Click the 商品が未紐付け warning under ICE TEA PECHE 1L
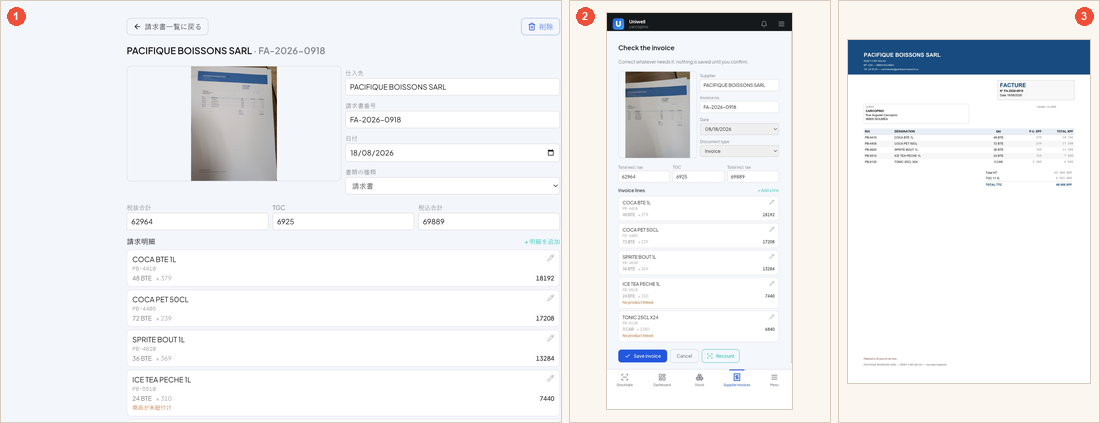Image resolution: width=1100 pixels, height=423 pixels. [152, 408]
